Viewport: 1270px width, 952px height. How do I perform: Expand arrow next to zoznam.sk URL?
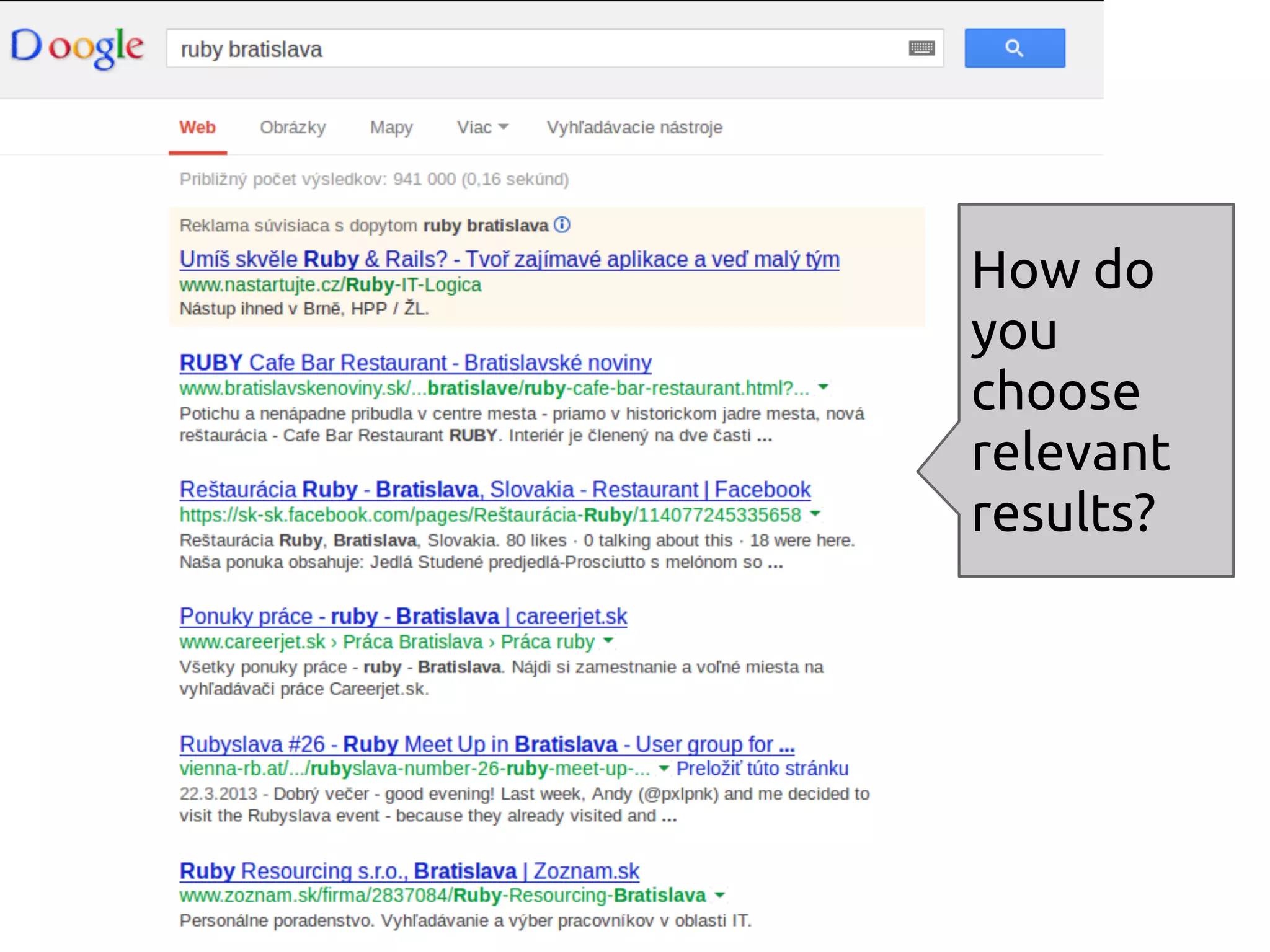[x=719, y=896]
